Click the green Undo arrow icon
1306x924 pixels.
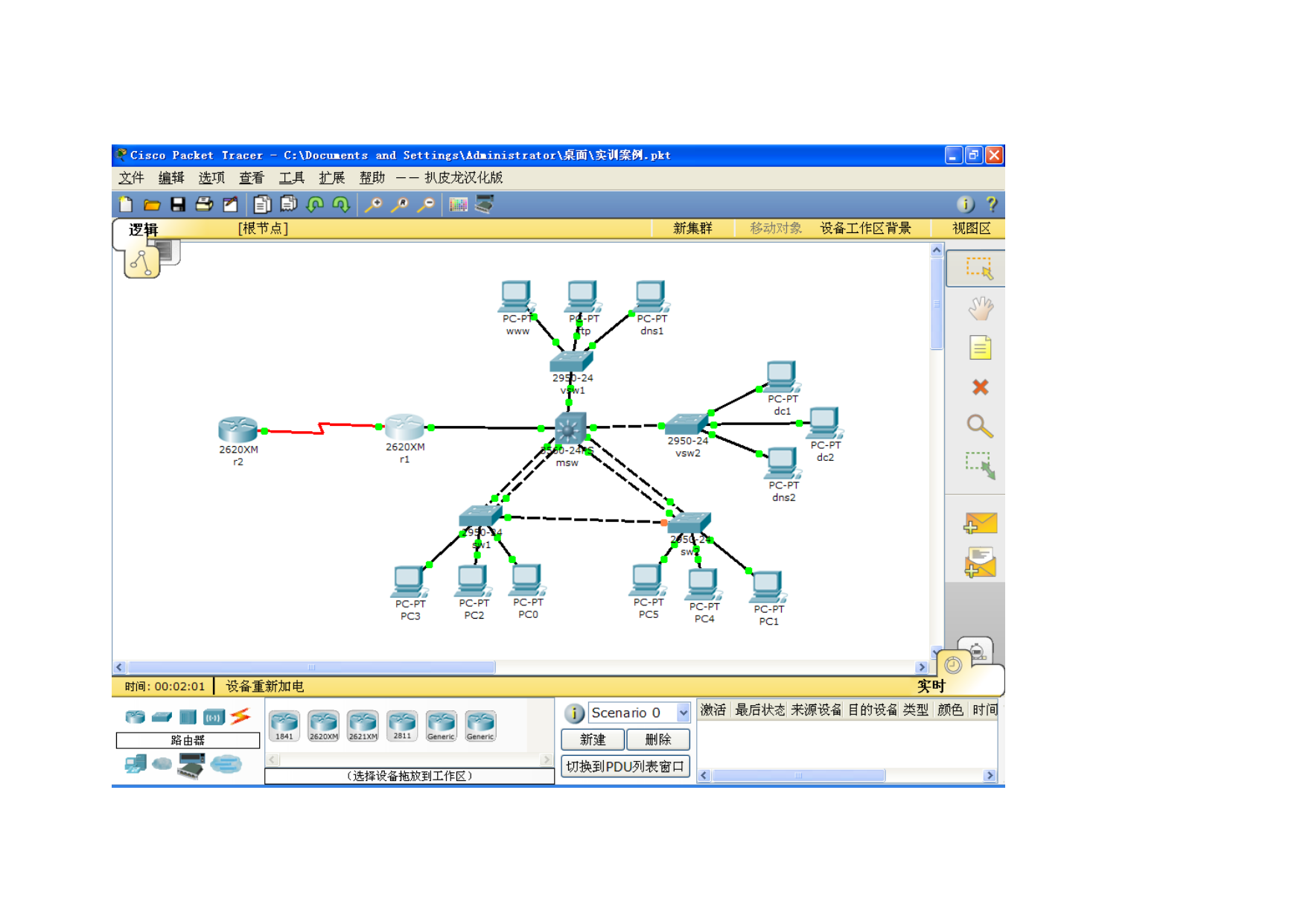315,205
